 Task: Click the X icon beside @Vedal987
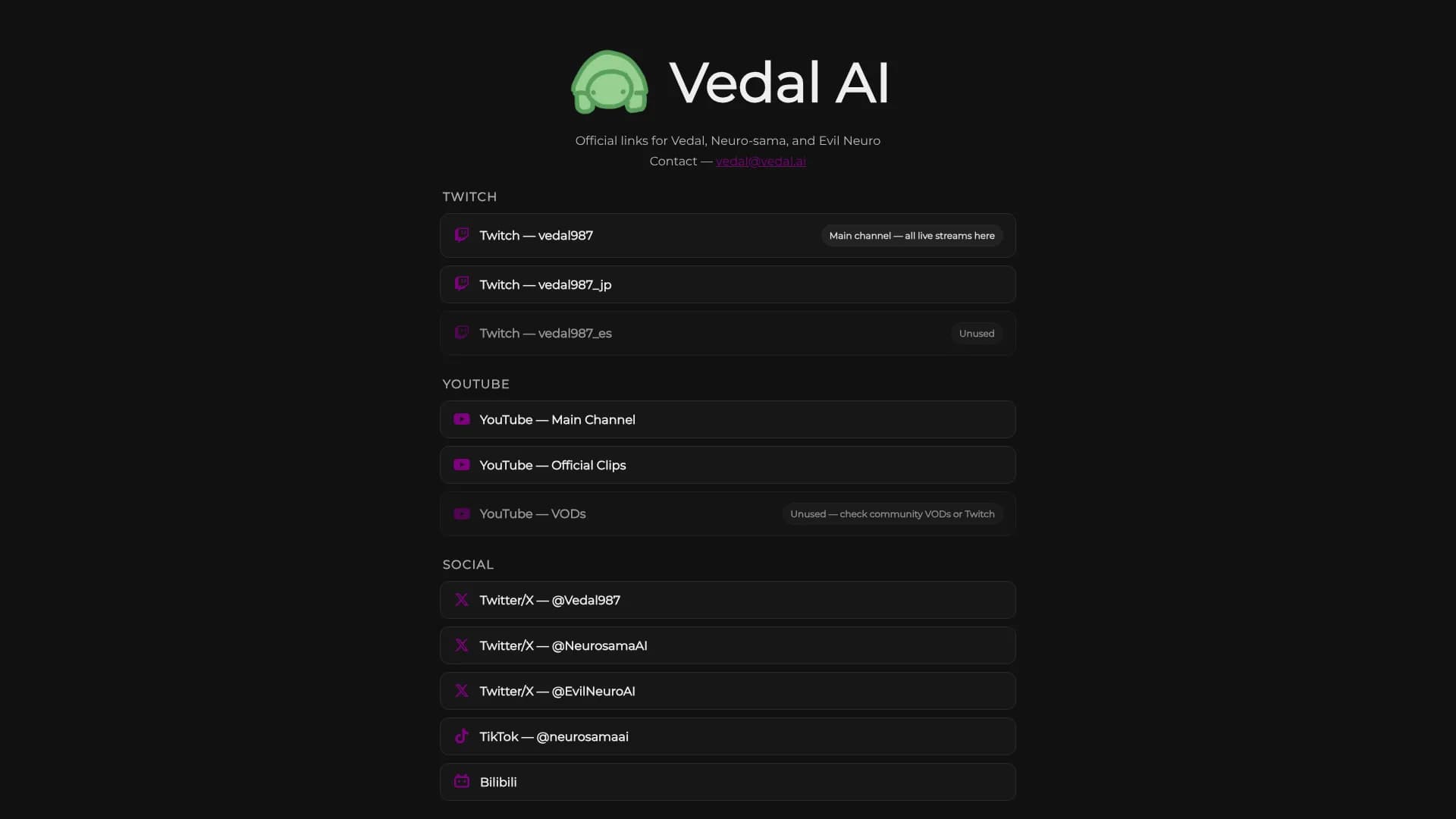point(461,600)
